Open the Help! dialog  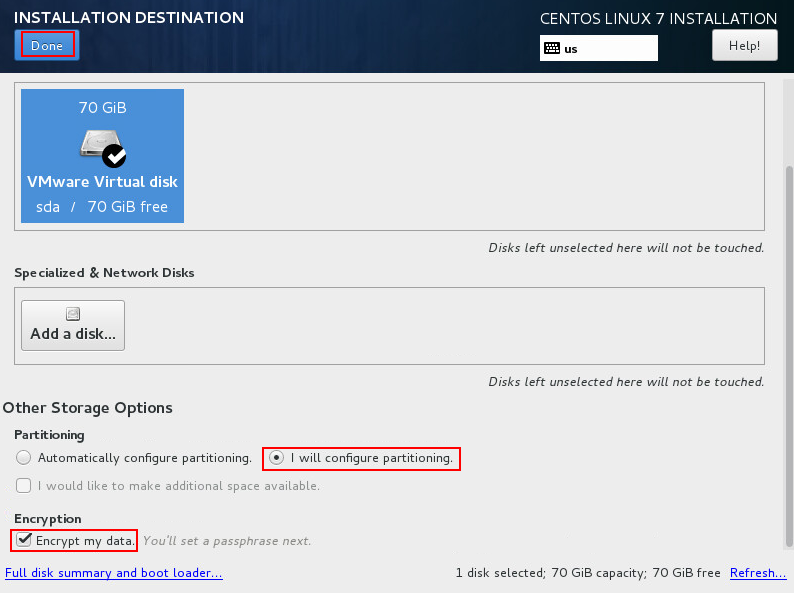(744, 45)
